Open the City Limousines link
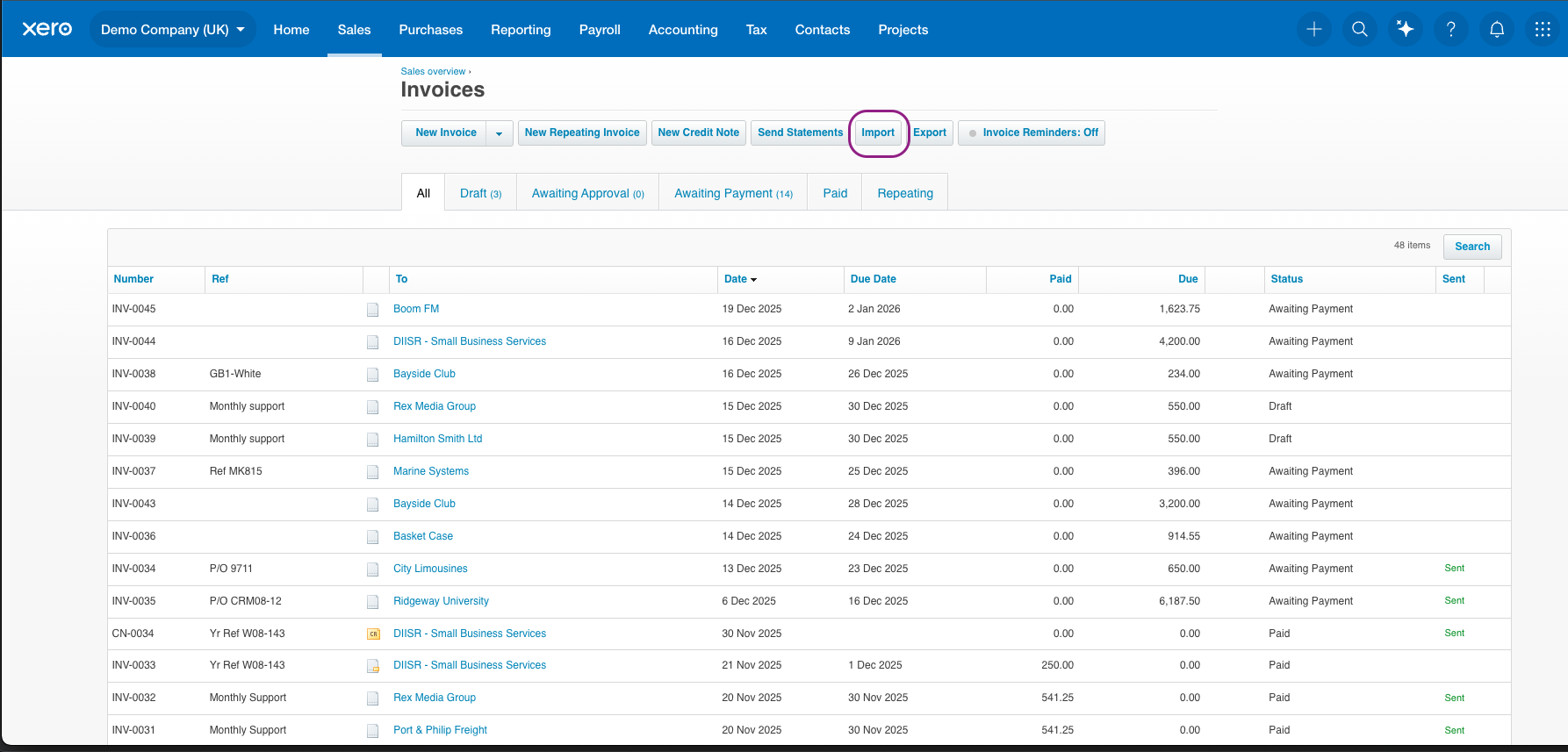The width and height of the screenshot is (1568, 752). [x=430, y=569]
